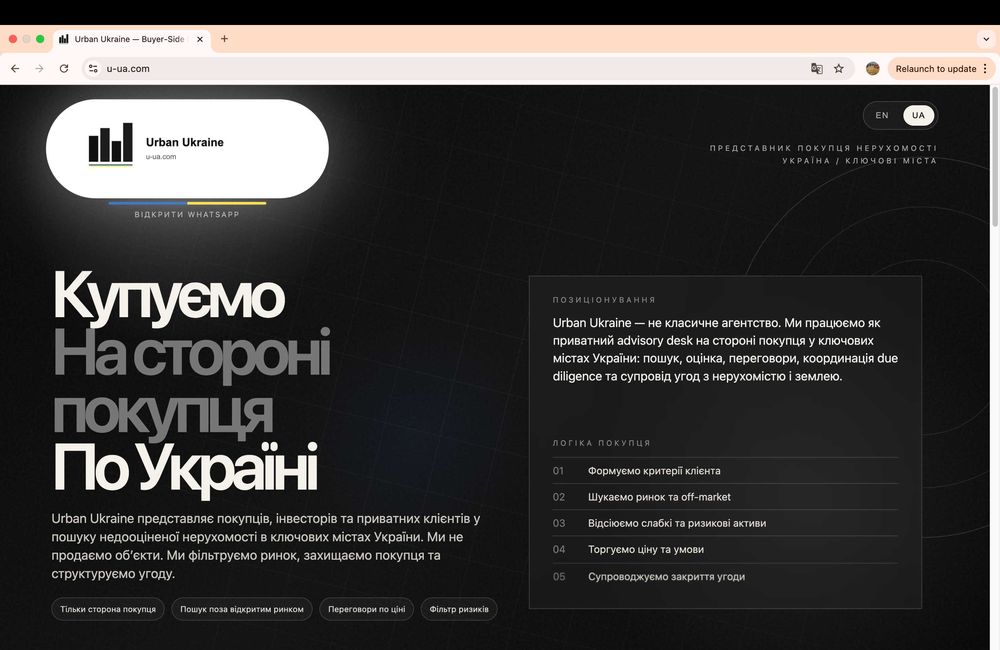The height and width of the screenshot is (650, 1000).
Task: Click step 04 Торгуємо ціну та умови
Action: [x=725, y=549]
